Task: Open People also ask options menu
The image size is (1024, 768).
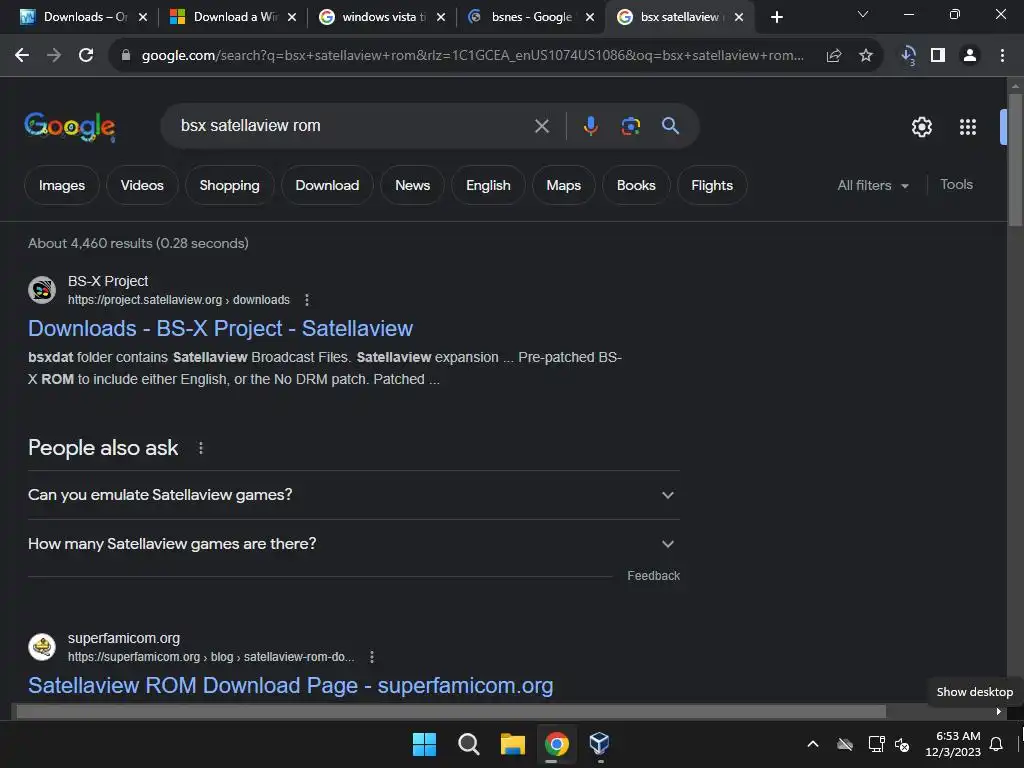Action: coord(200,448)
